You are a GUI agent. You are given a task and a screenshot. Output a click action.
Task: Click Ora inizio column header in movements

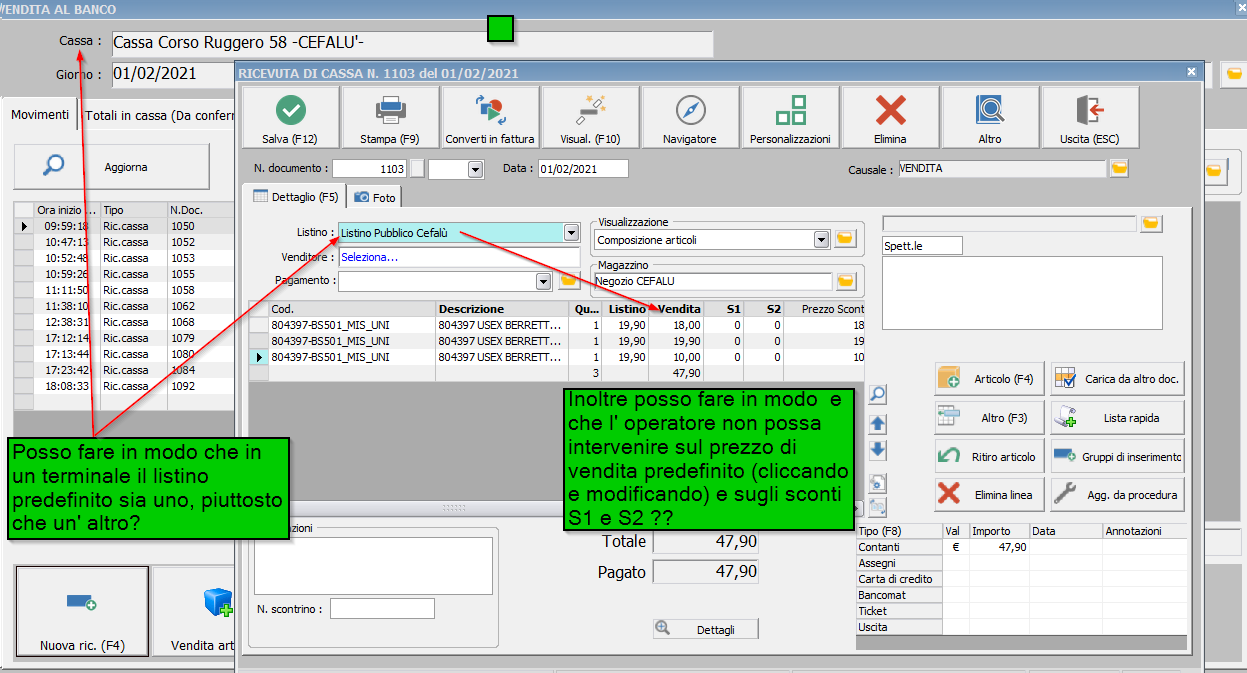66,210
